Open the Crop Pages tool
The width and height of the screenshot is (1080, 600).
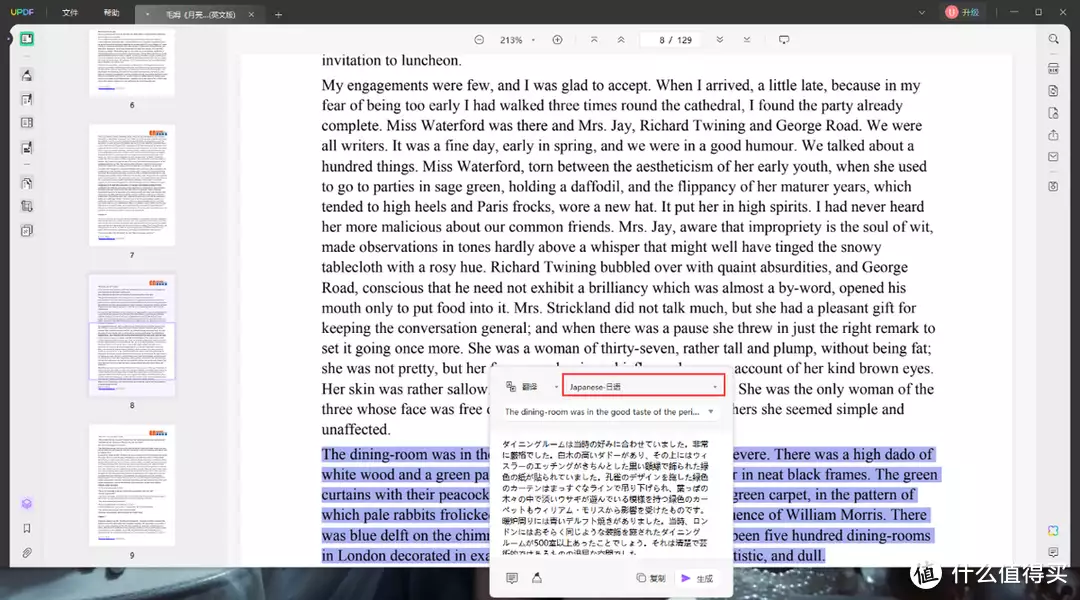click(x=27, y=207)
